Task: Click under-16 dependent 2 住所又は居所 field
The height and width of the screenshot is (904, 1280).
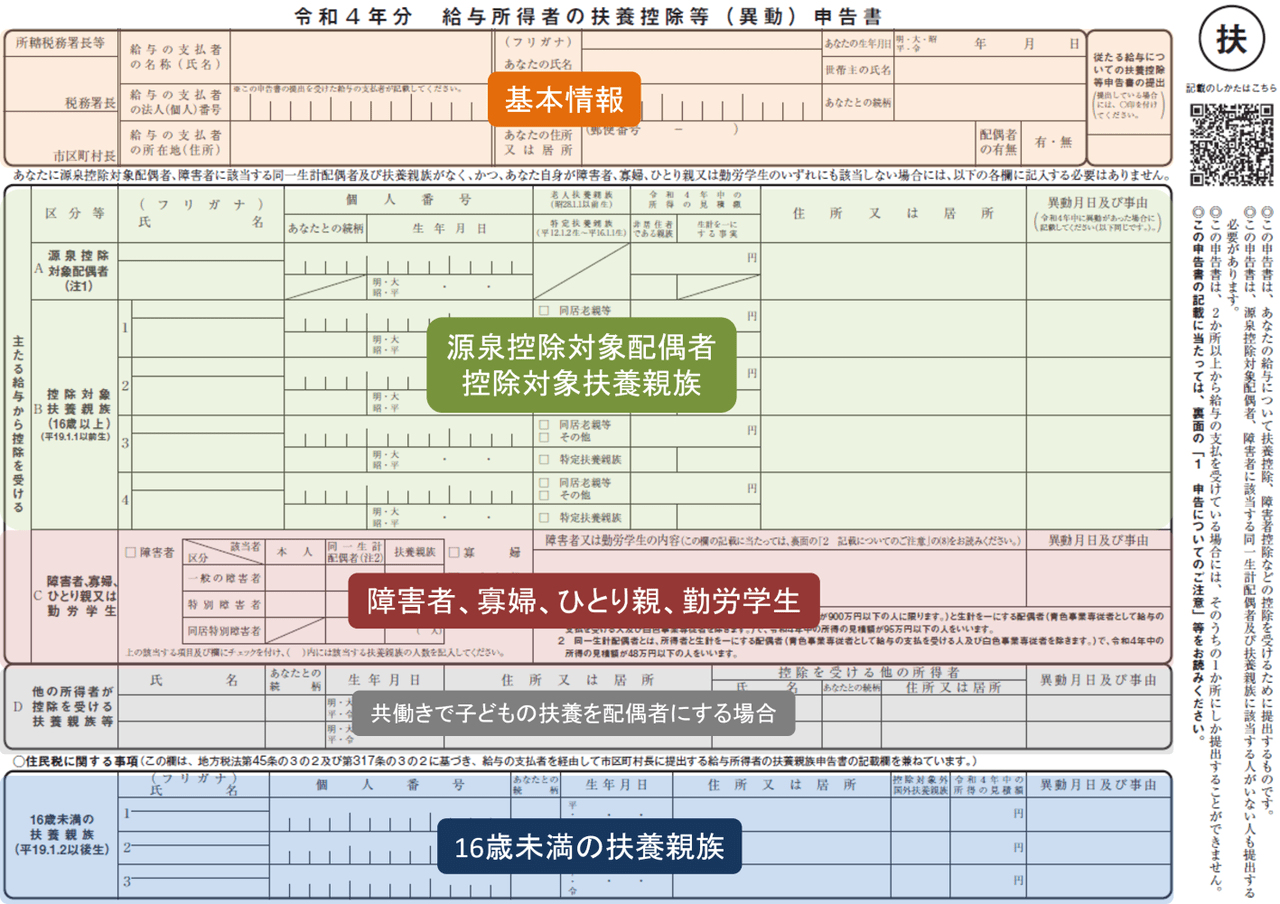Action: [x=781, y=847]
